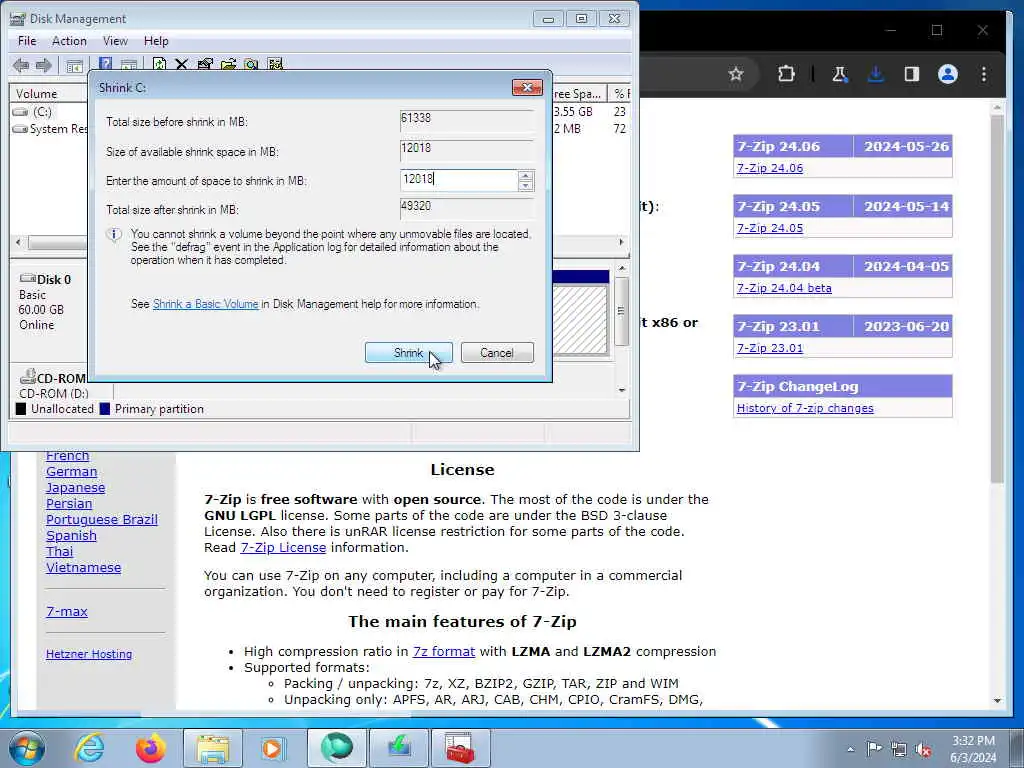The width and height of the screenshot is (1024, 768).
Task: Open the 7-max sidebar link
Action: 67,611
